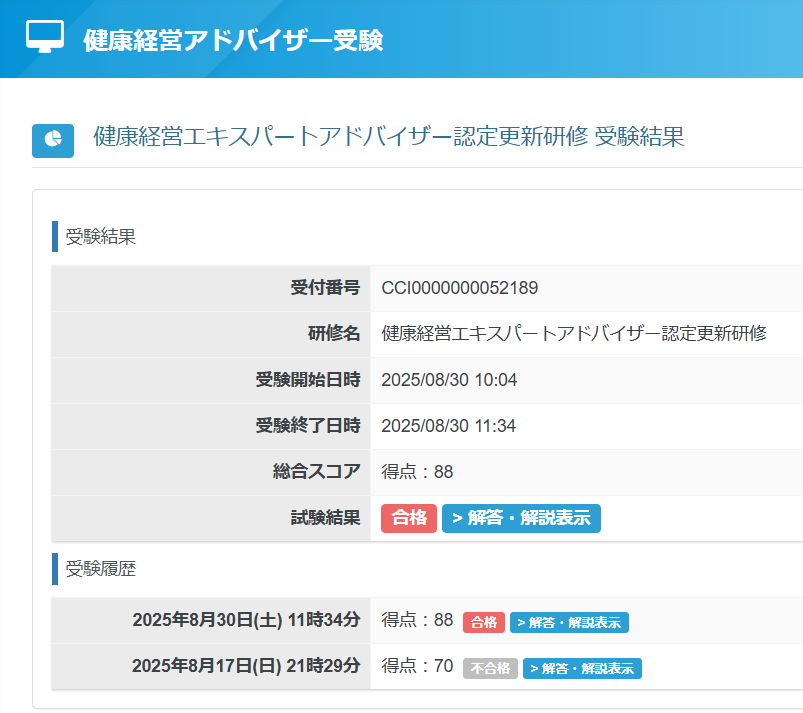Click the 総合スコア label
This screenshot has height=713, width=803.
pyautogui.click(x=316, y=472)
